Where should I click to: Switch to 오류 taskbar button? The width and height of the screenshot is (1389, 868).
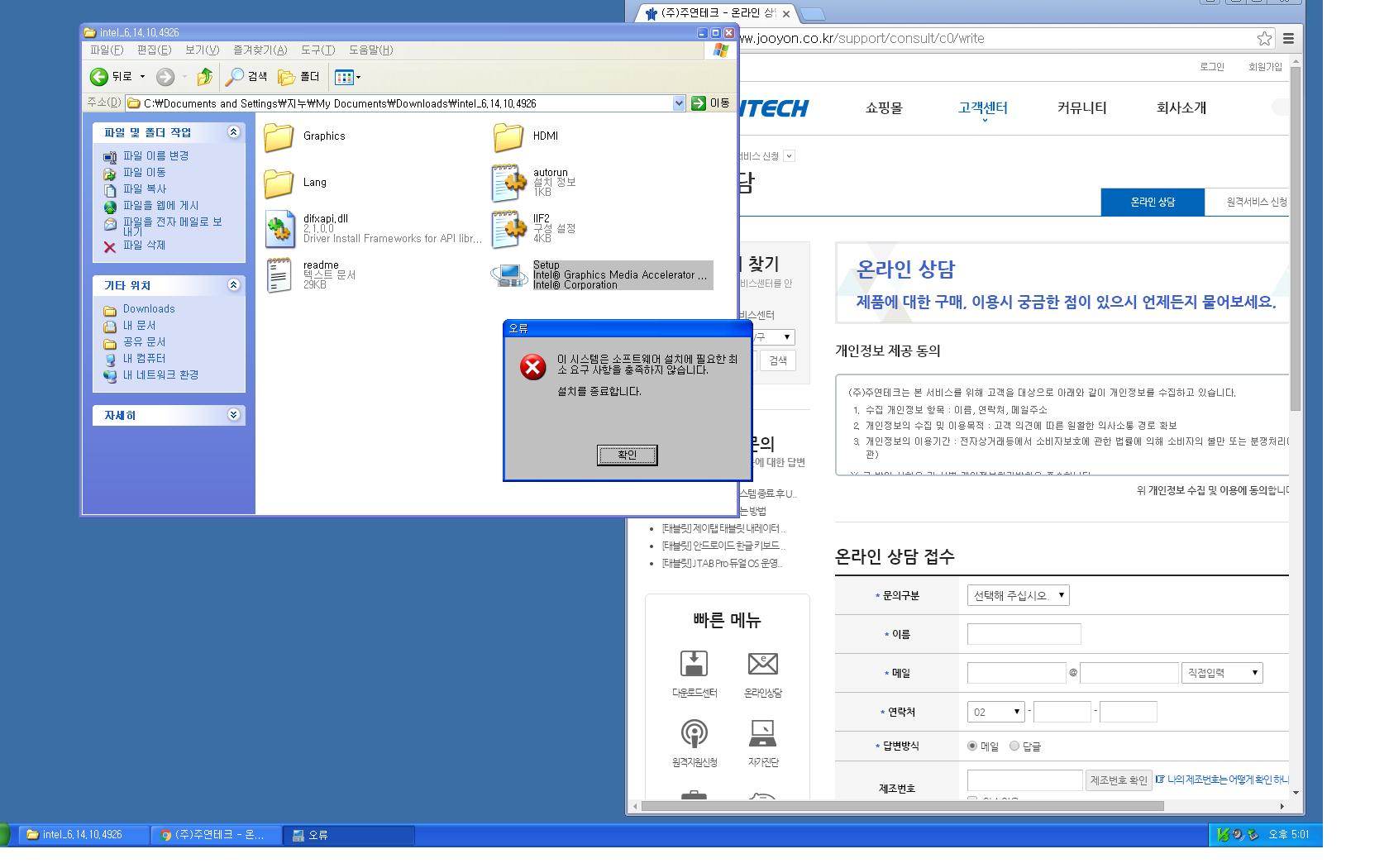(349, 835)
